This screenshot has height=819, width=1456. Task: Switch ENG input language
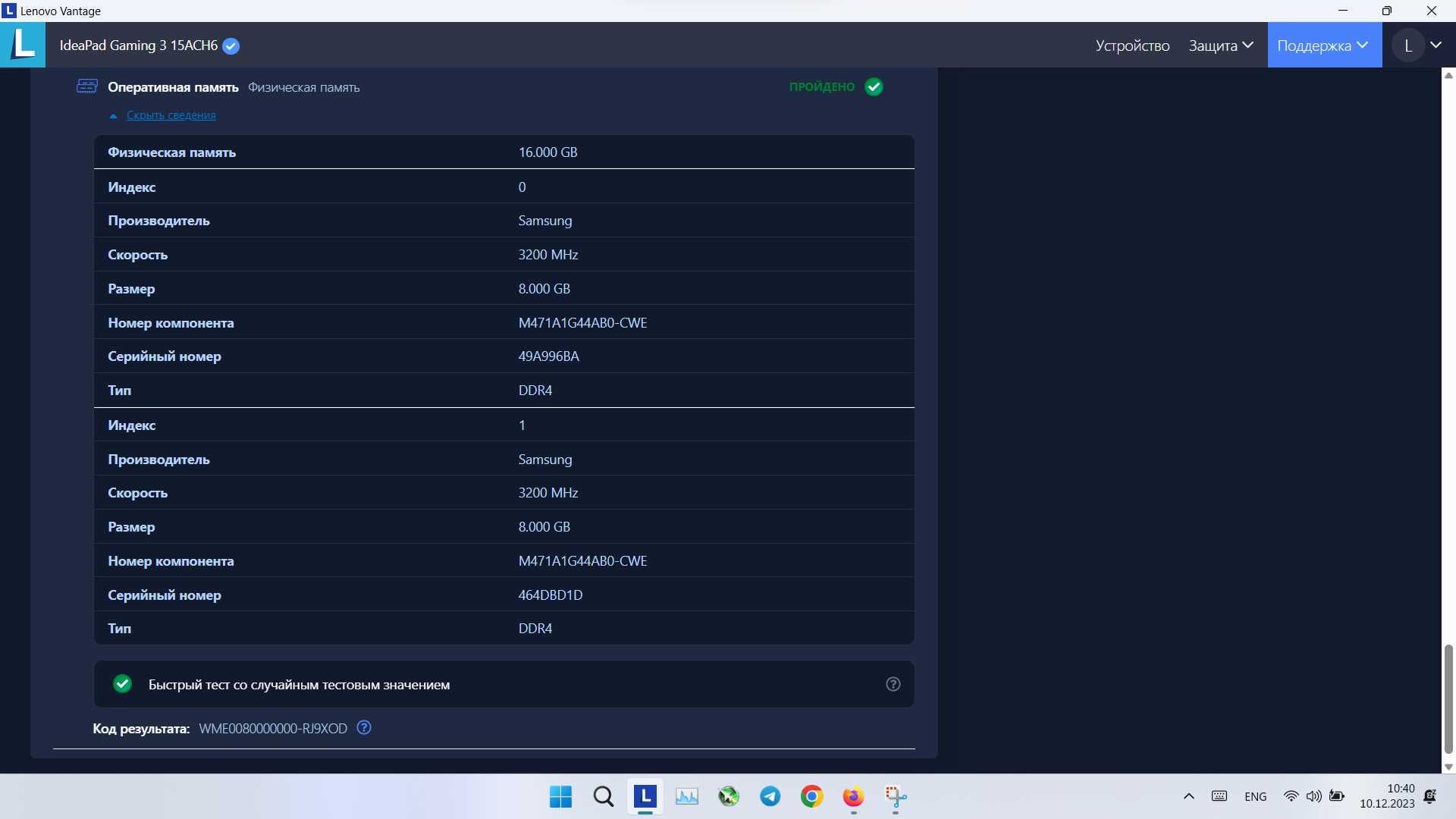(1256, 797)
